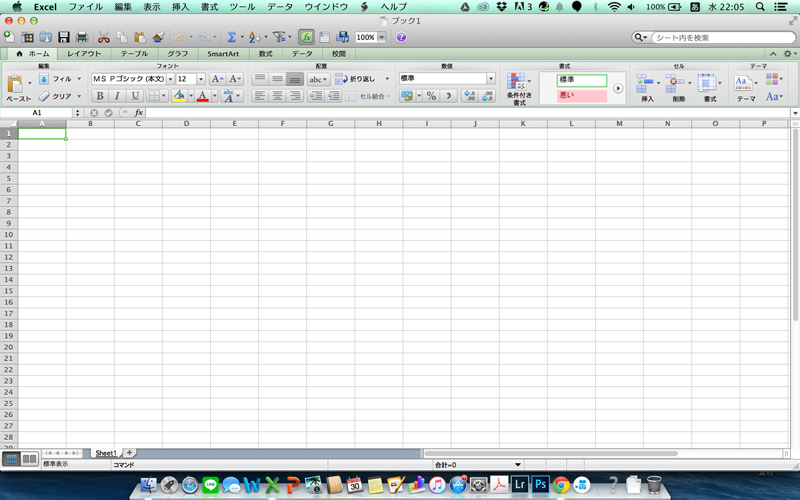The image size is (800, 500).
Task: Select the 悪い cell style
Action: coord(581,96)
